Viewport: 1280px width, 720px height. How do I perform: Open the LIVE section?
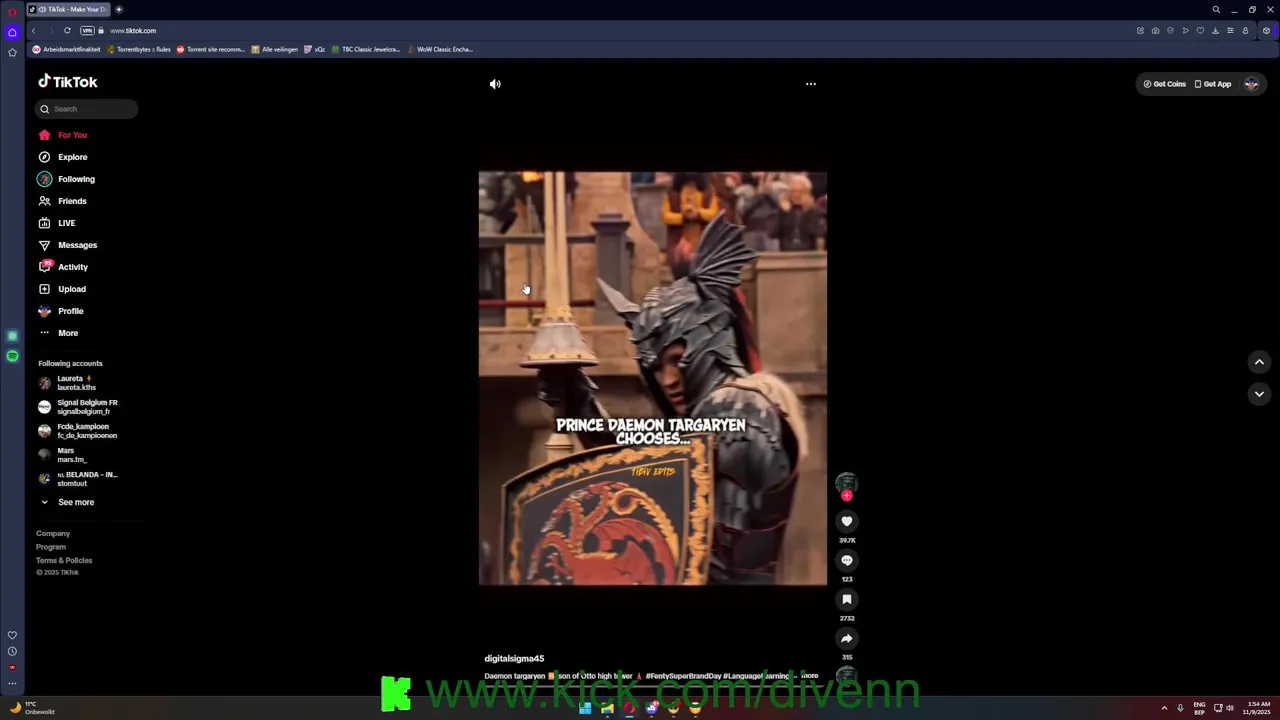[x=57, y=223]
